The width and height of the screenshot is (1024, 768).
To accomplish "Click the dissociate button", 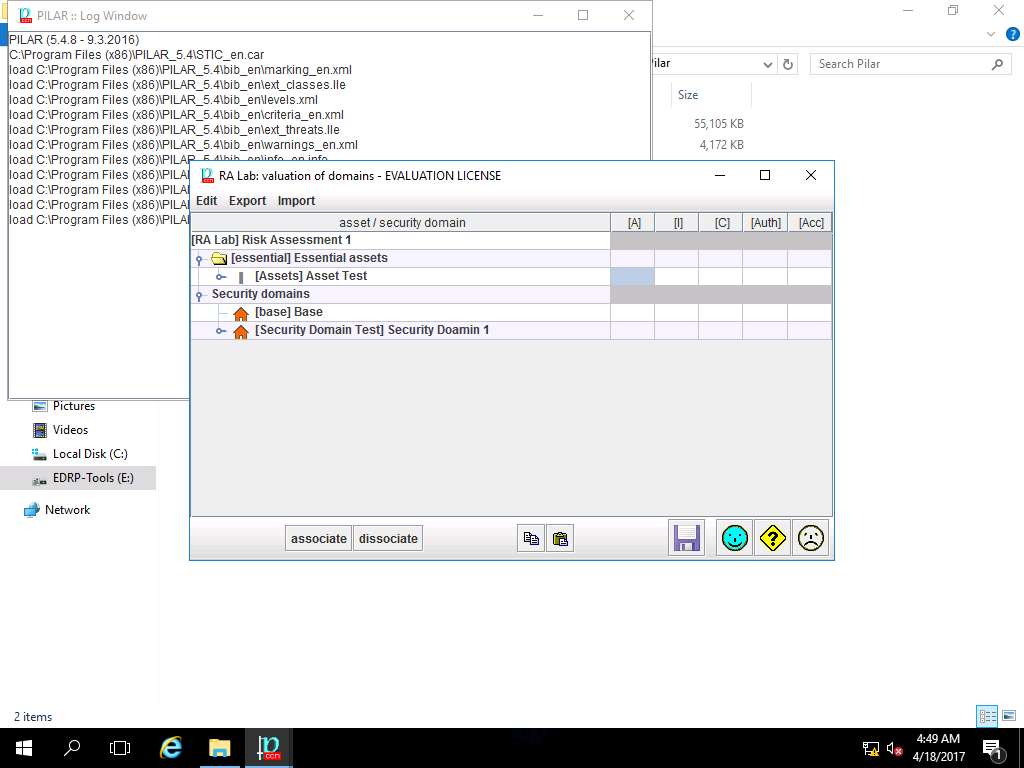I will point(388,539).
